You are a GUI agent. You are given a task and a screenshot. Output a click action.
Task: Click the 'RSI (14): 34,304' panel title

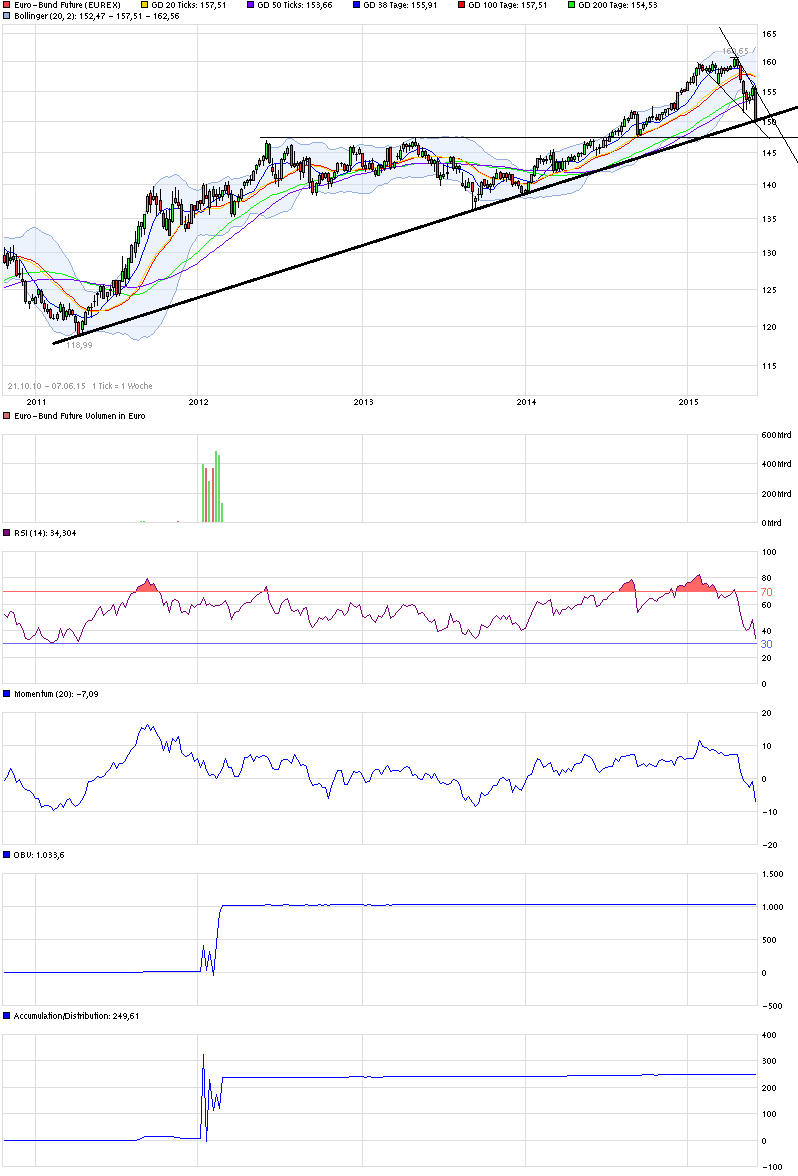[45, 533]
